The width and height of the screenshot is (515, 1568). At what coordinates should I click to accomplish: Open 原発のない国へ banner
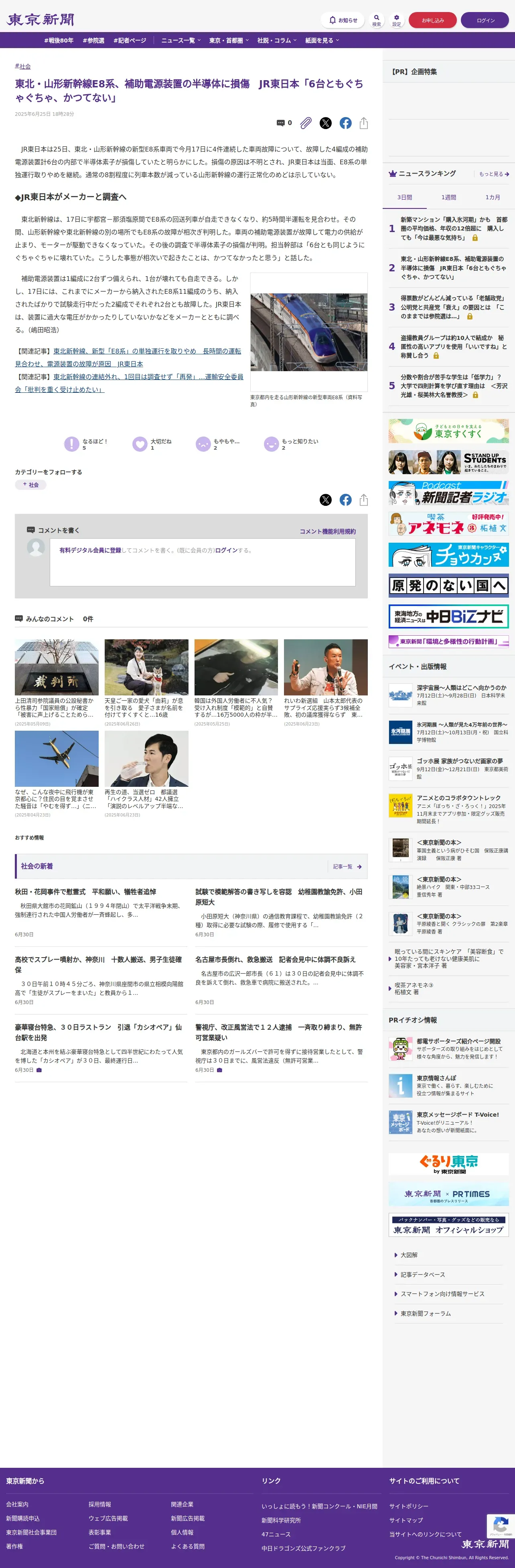coord(448,586)
